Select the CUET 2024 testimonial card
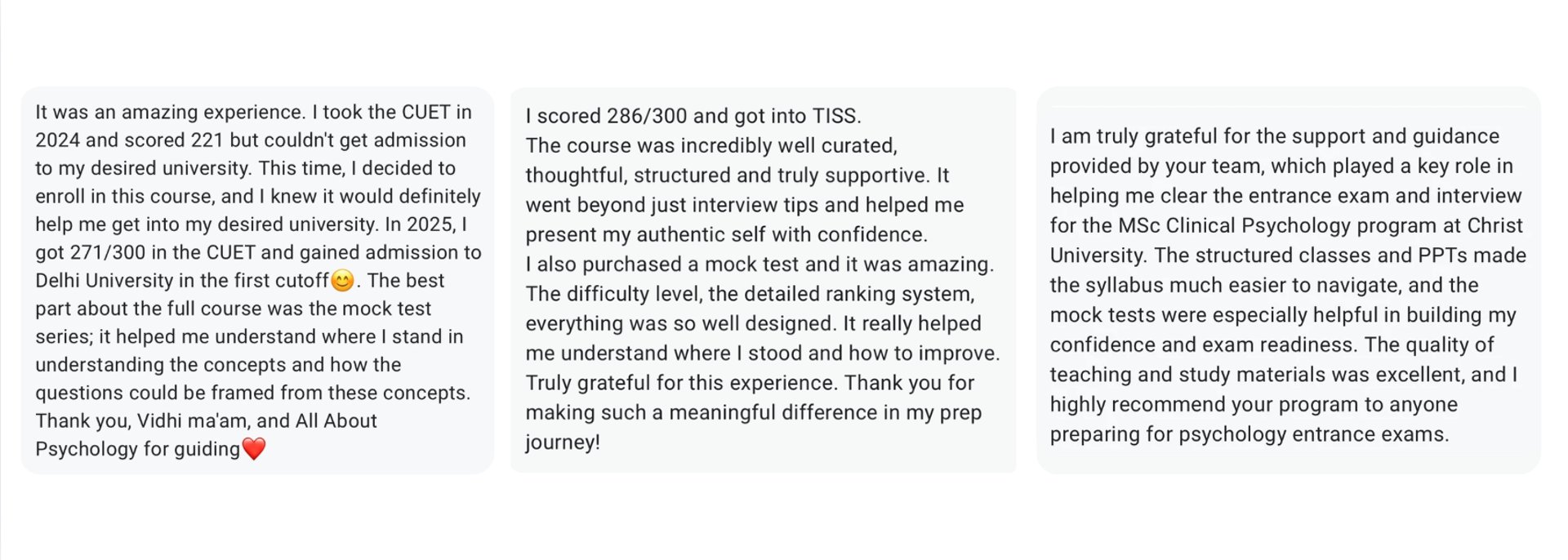 pyautogui.click(x=257, y=280)
